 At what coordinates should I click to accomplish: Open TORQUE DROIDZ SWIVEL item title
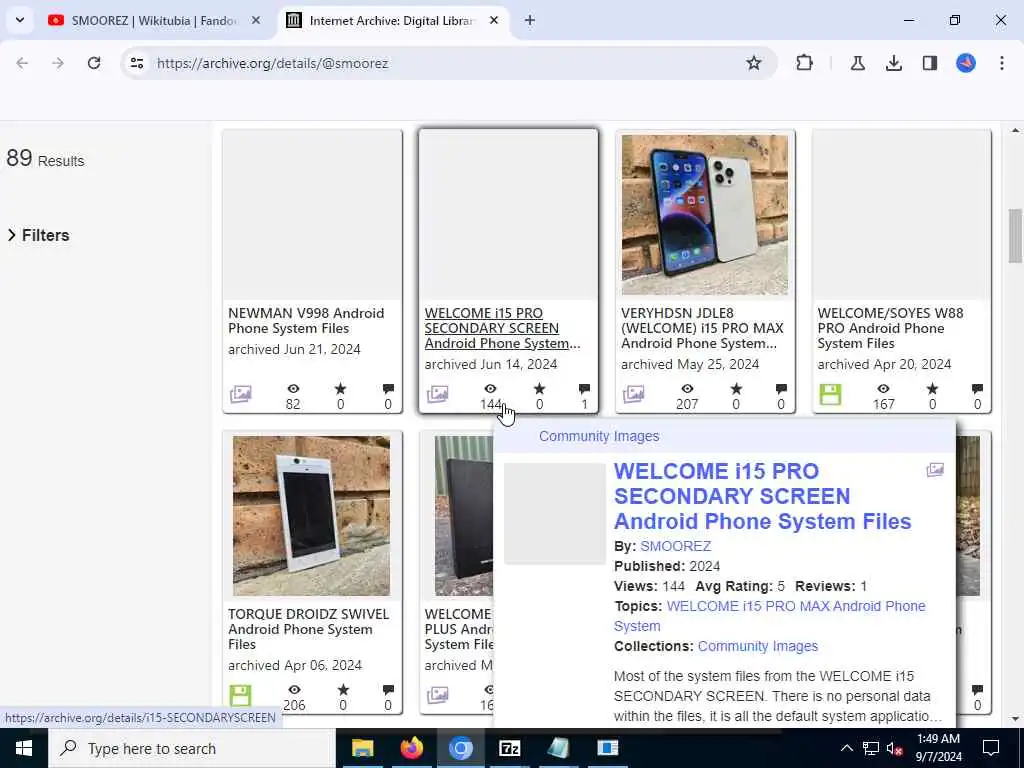308,629
